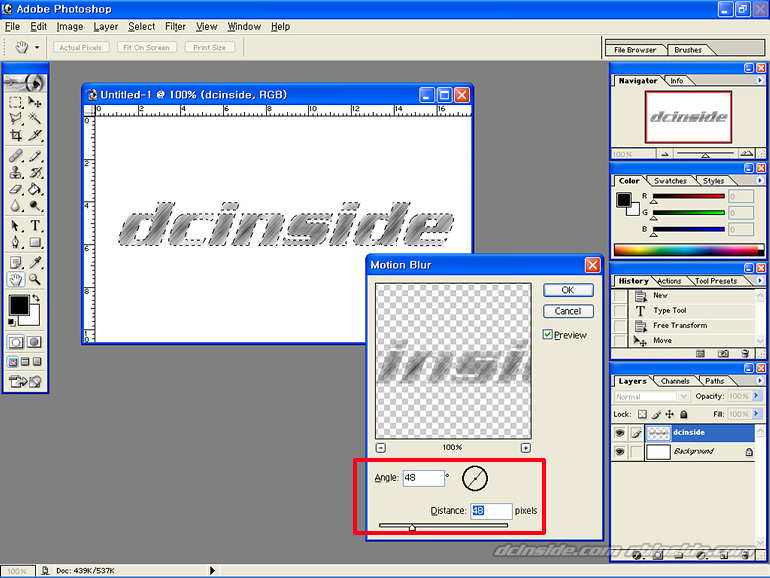Select the Slice tool
The width and height of the screenshot is (770, 578).
click(34, 135)
